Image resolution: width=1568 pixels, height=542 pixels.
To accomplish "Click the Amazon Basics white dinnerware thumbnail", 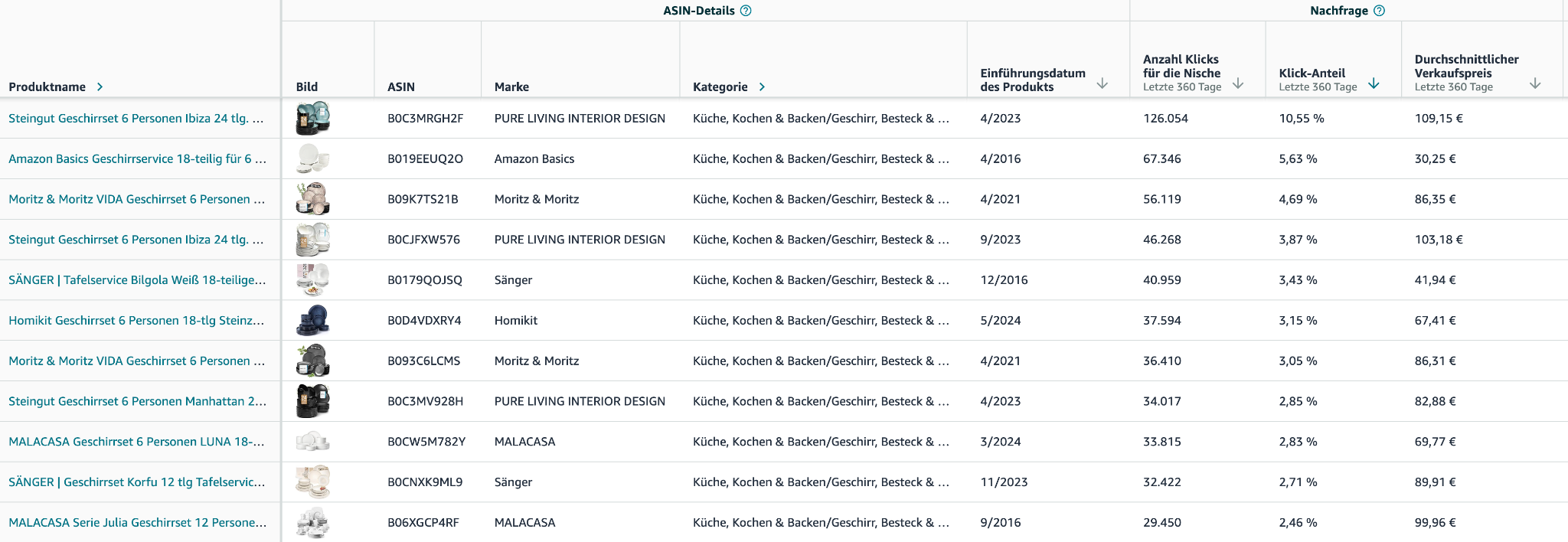I will click(312, 159).
